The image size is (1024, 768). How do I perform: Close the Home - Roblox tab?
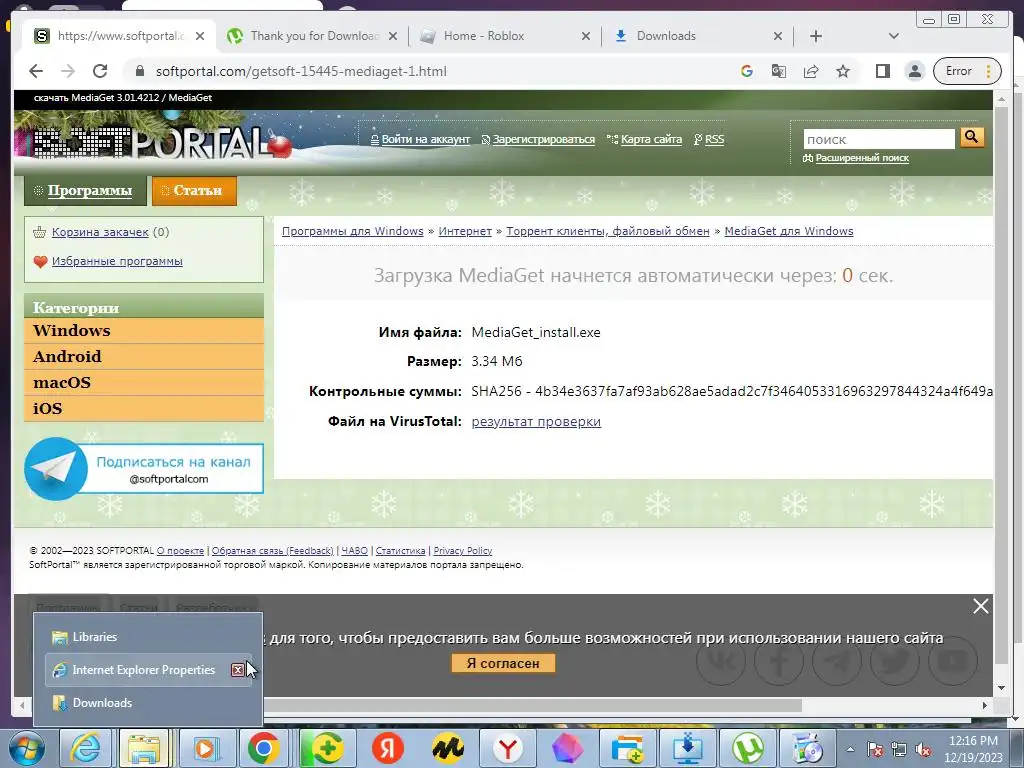pos(586,36)
